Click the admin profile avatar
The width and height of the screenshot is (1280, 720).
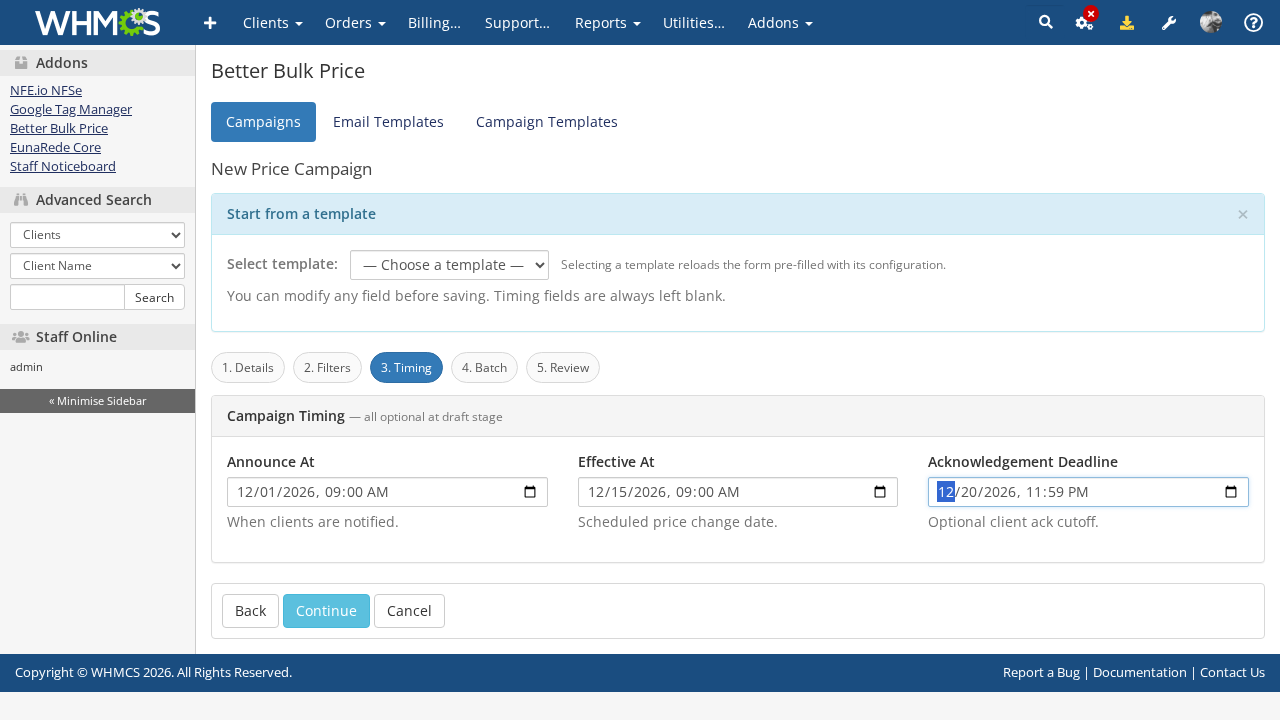(1210, 22)
